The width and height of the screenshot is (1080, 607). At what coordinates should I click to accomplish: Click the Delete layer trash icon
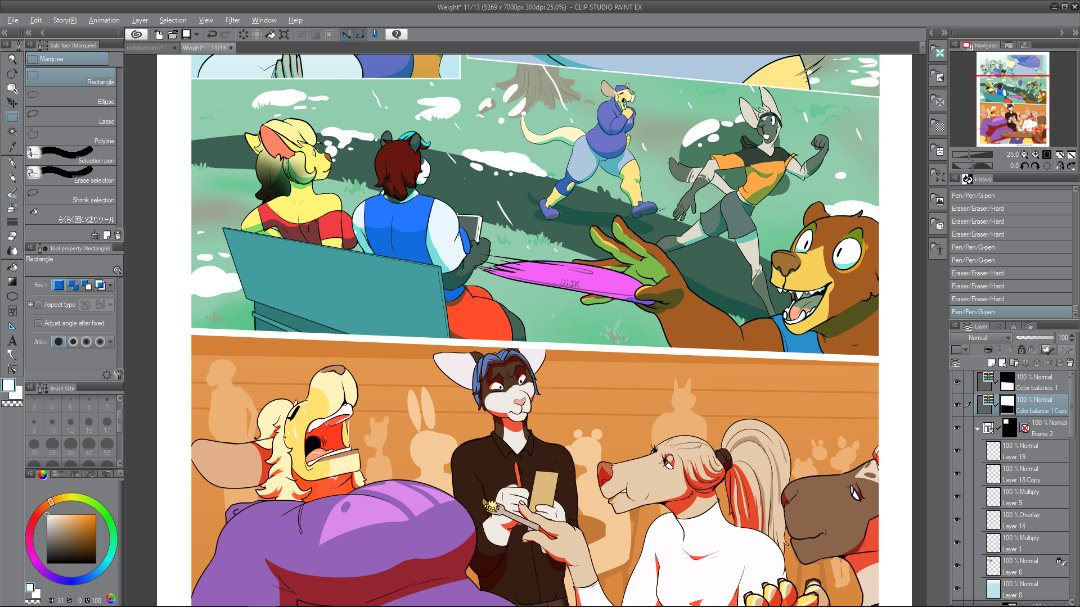coord(1070,362)
